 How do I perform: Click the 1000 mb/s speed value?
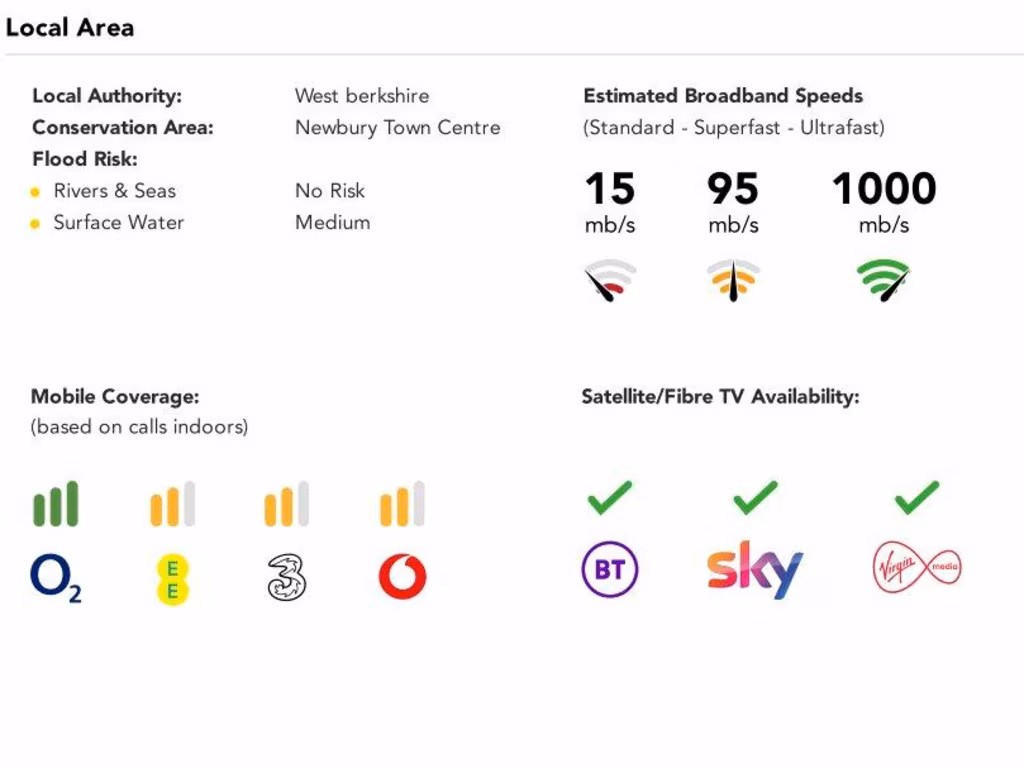click(884, 189)
